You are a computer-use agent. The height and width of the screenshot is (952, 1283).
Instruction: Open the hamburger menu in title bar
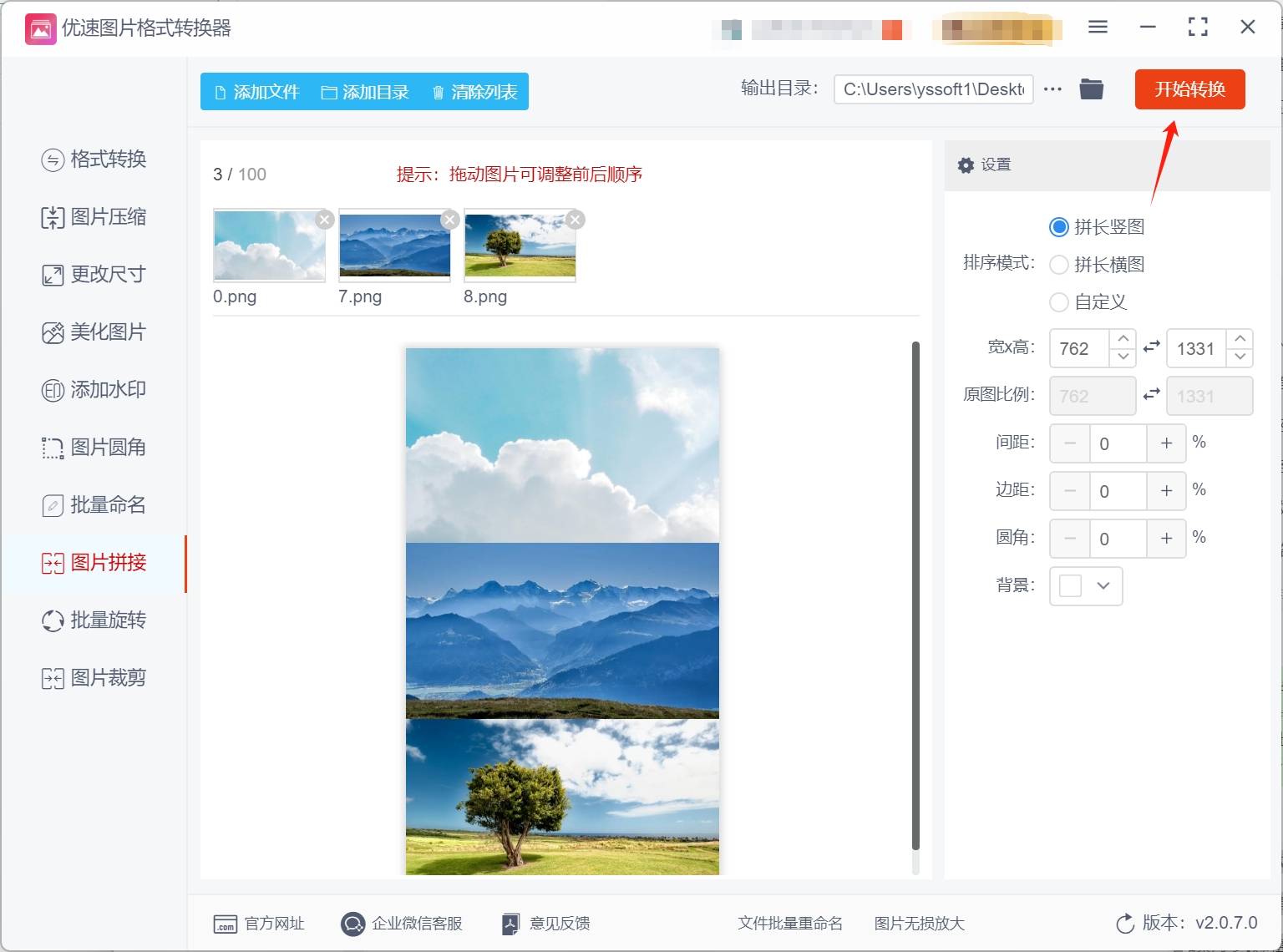[1098, 28]
